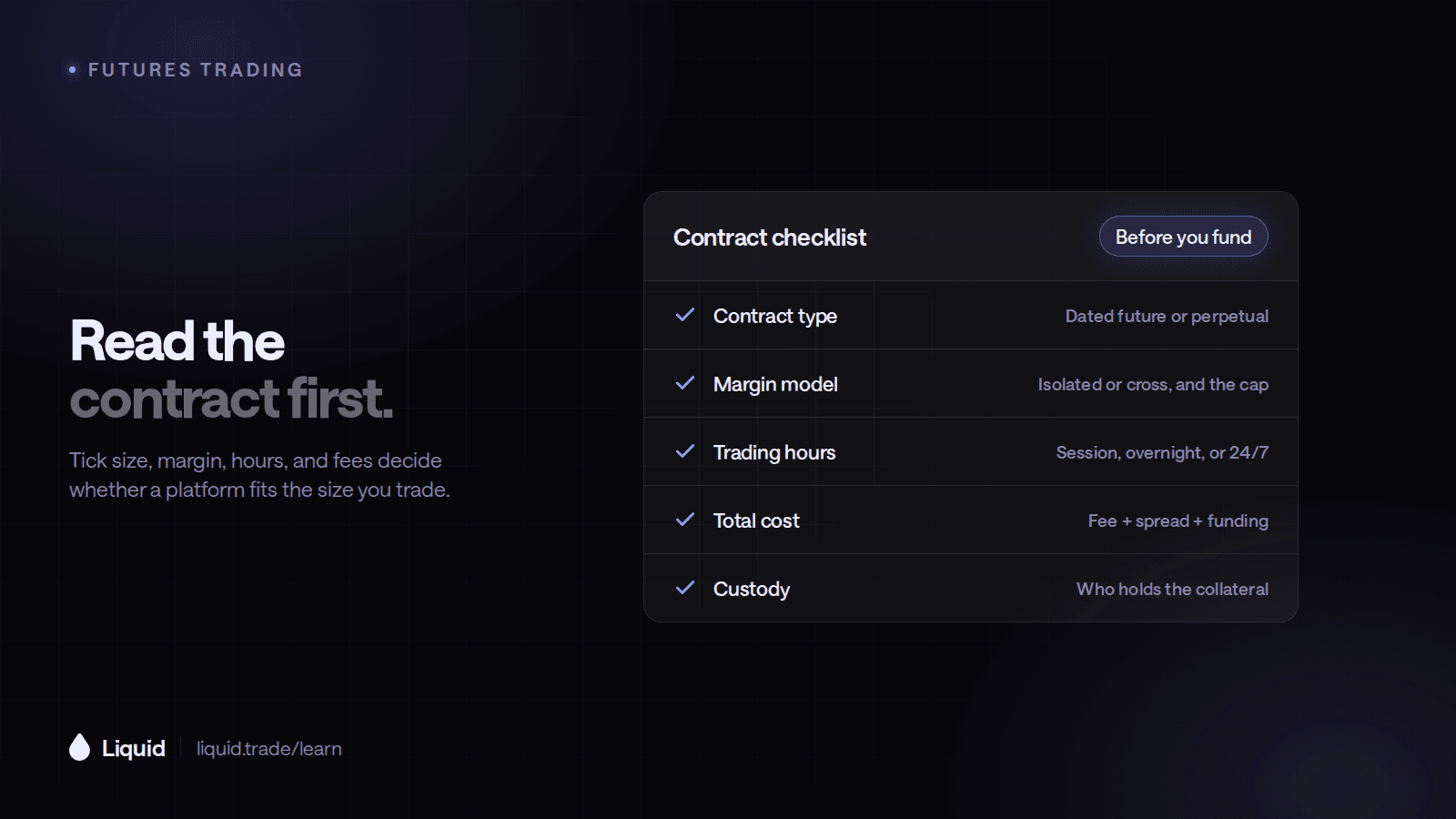The image size is (1456, 819).
Task: Select the Total cost row label
Action: tap(756, 521)
